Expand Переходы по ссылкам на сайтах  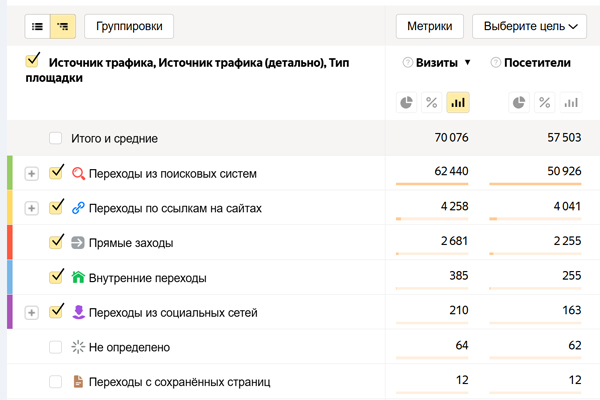[x=31, y=208]
